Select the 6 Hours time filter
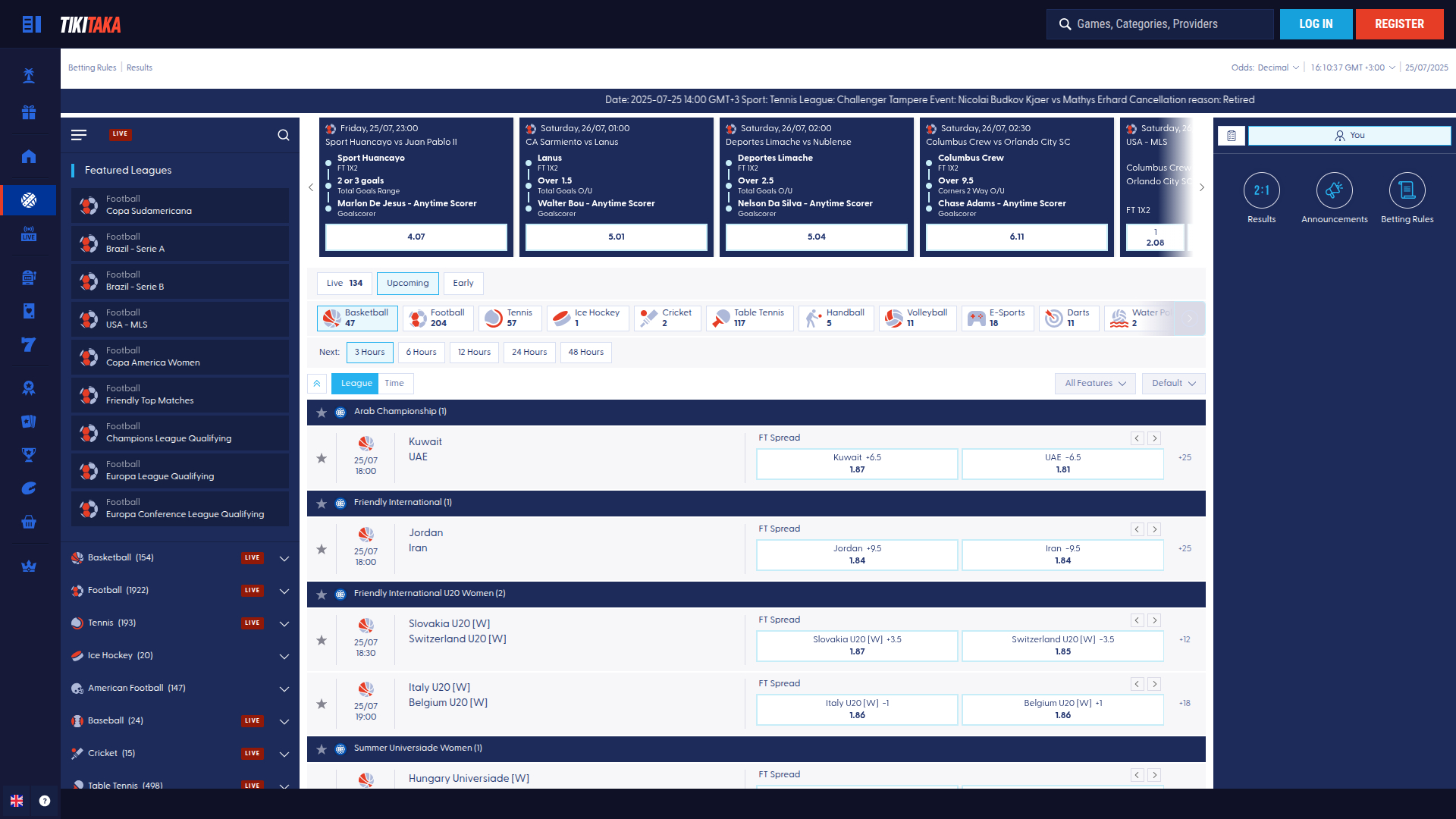This screenshot has width=1456, height=819. 421,353
